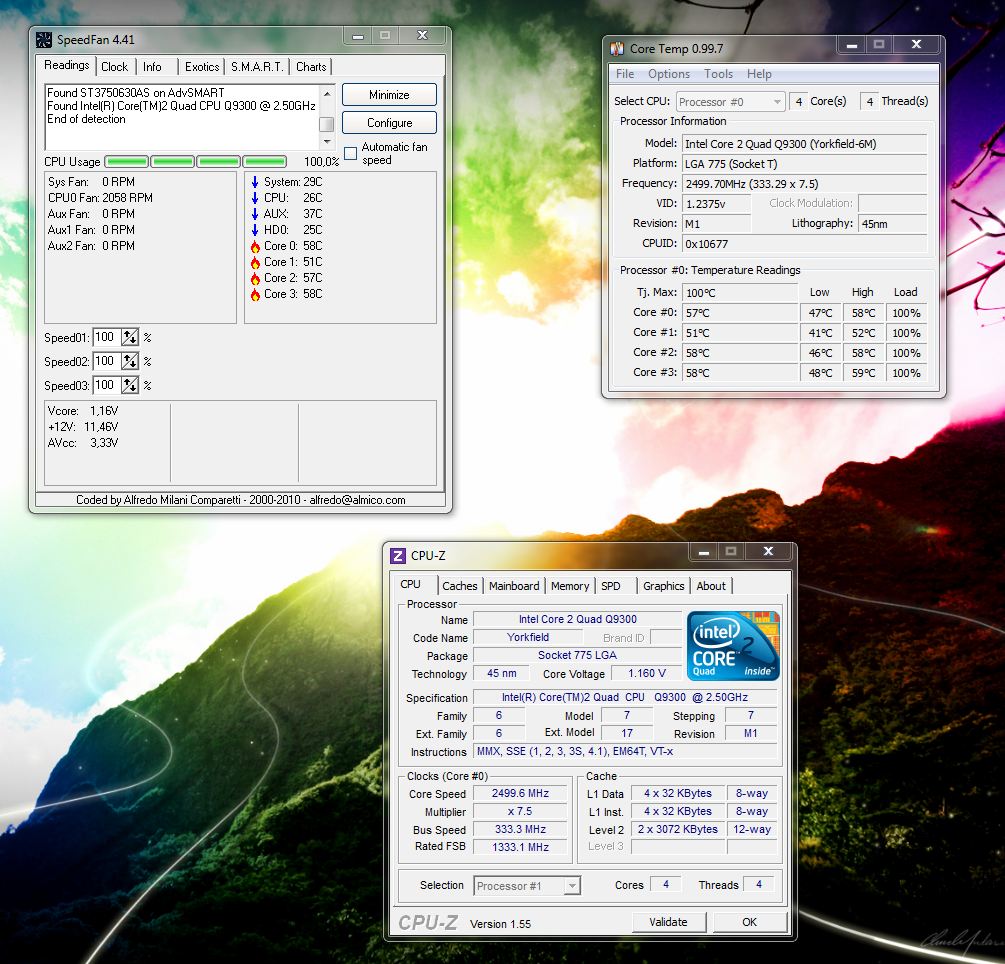The width and height of the screenshot is (1005, 964).
Task: Open the SPD tab in CPU-Z
Action: pos(611,586)
